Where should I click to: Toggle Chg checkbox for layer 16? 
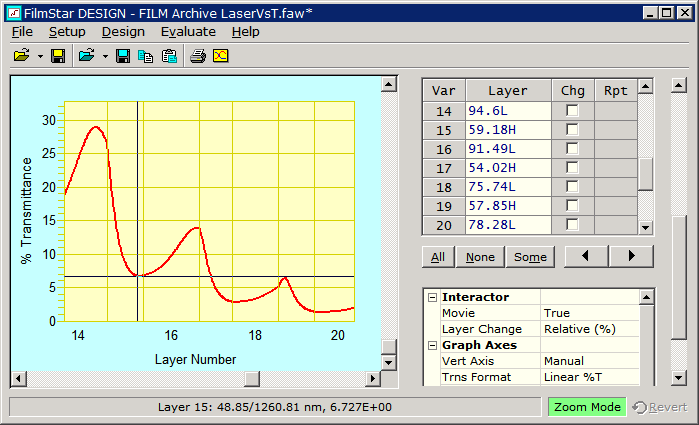click(x=572, y=149)
